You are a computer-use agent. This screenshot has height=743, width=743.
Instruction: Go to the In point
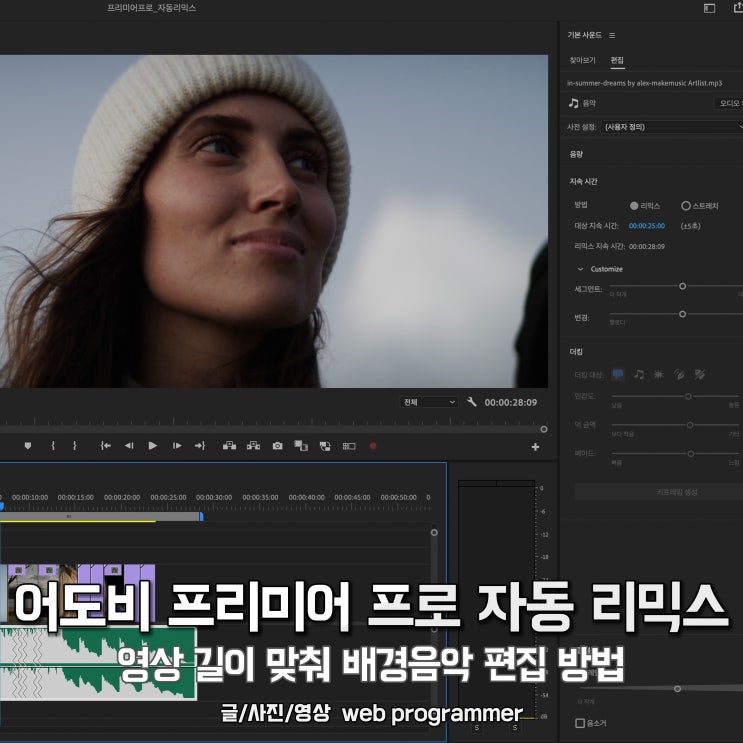click(x=106, y=445)
